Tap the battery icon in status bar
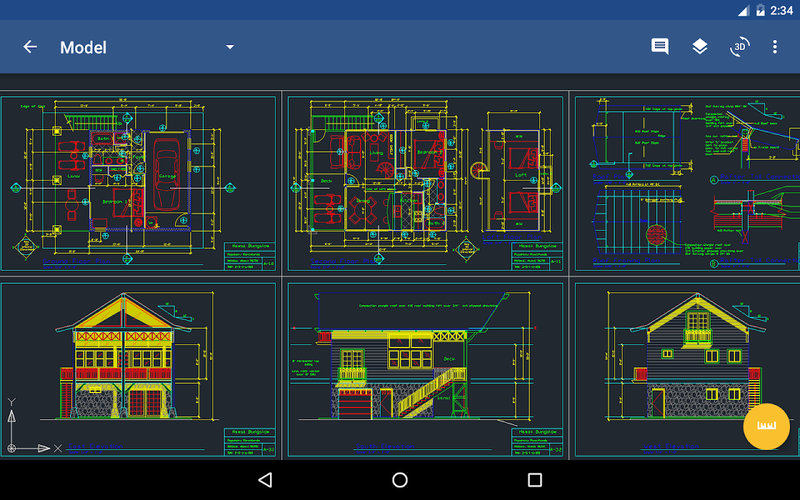Viewport: 800px width, 500px height. (x=761, y=10)
